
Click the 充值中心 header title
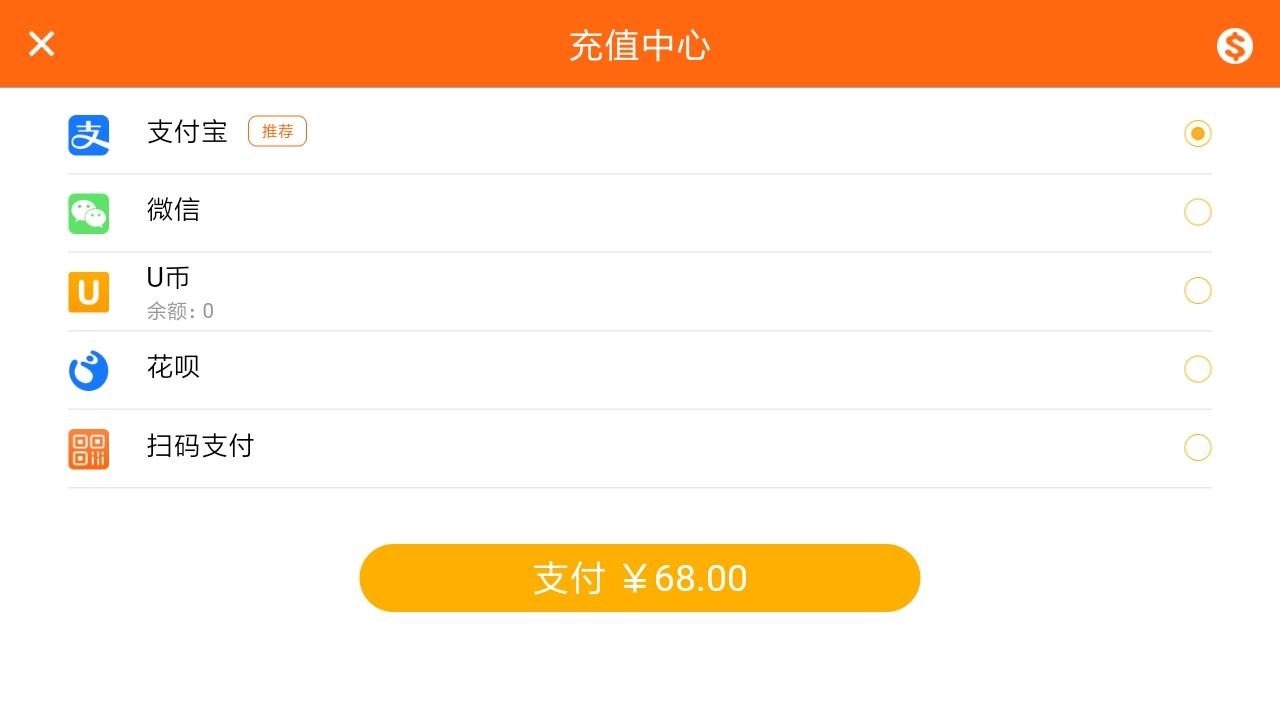639,46
